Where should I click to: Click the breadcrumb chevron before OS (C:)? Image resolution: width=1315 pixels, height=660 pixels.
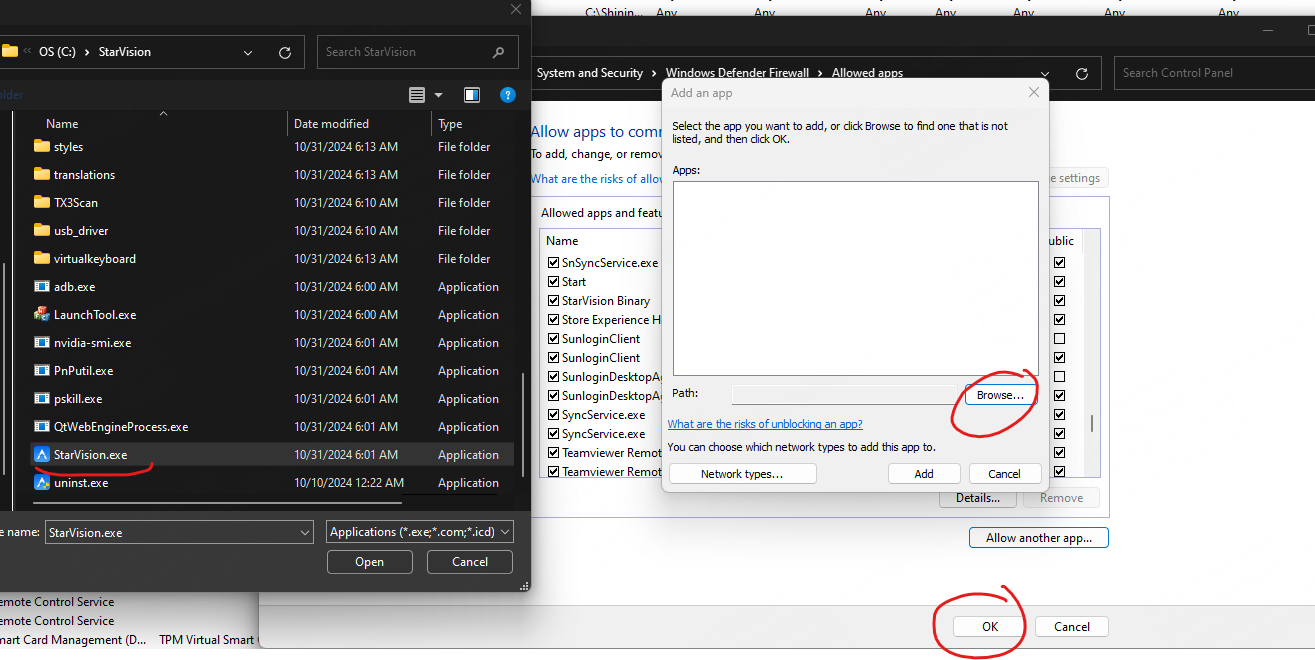pyautogui.click(x=28, y=52)
